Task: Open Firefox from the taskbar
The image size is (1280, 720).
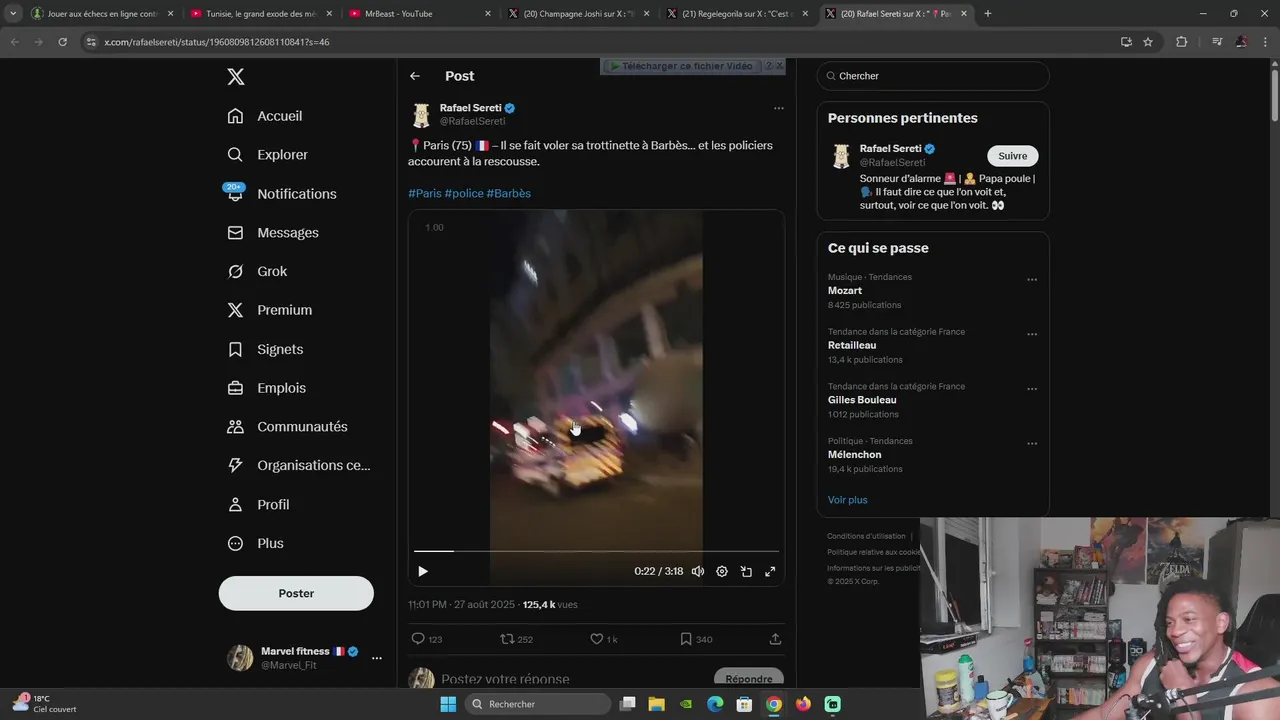Action: click(803, 704)
